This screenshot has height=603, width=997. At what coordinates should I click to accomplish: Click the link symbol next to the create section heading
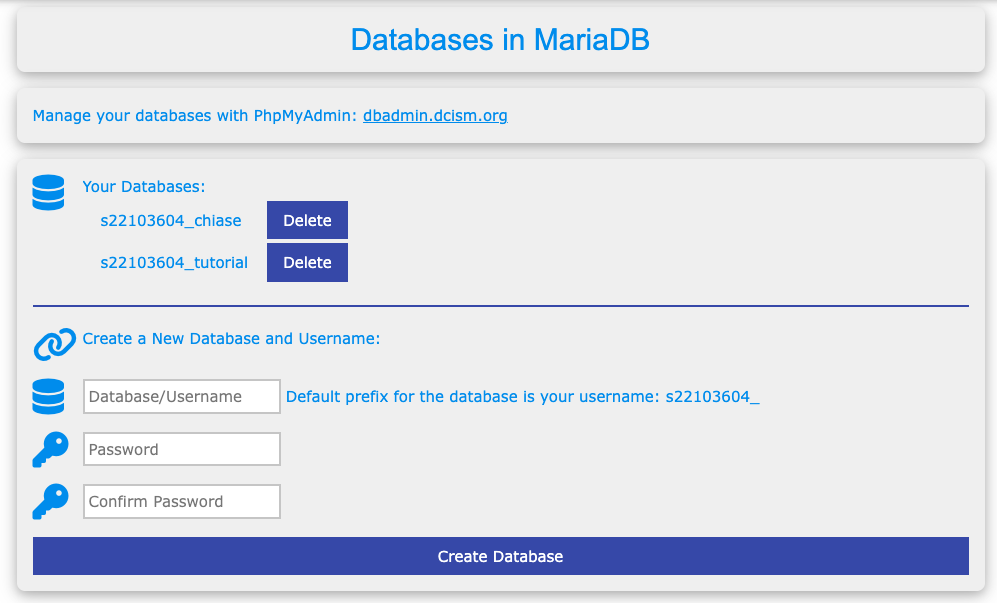[52, 343]
